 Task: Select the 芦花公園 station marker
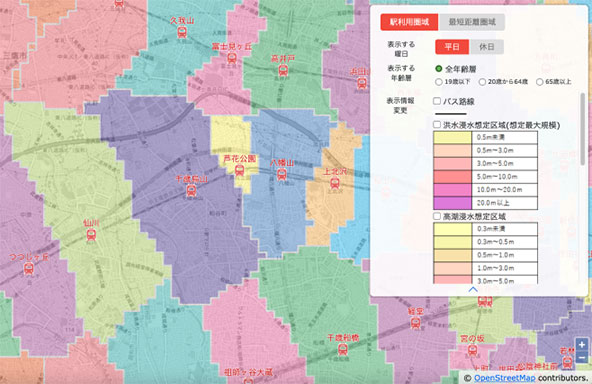[239, 170]
